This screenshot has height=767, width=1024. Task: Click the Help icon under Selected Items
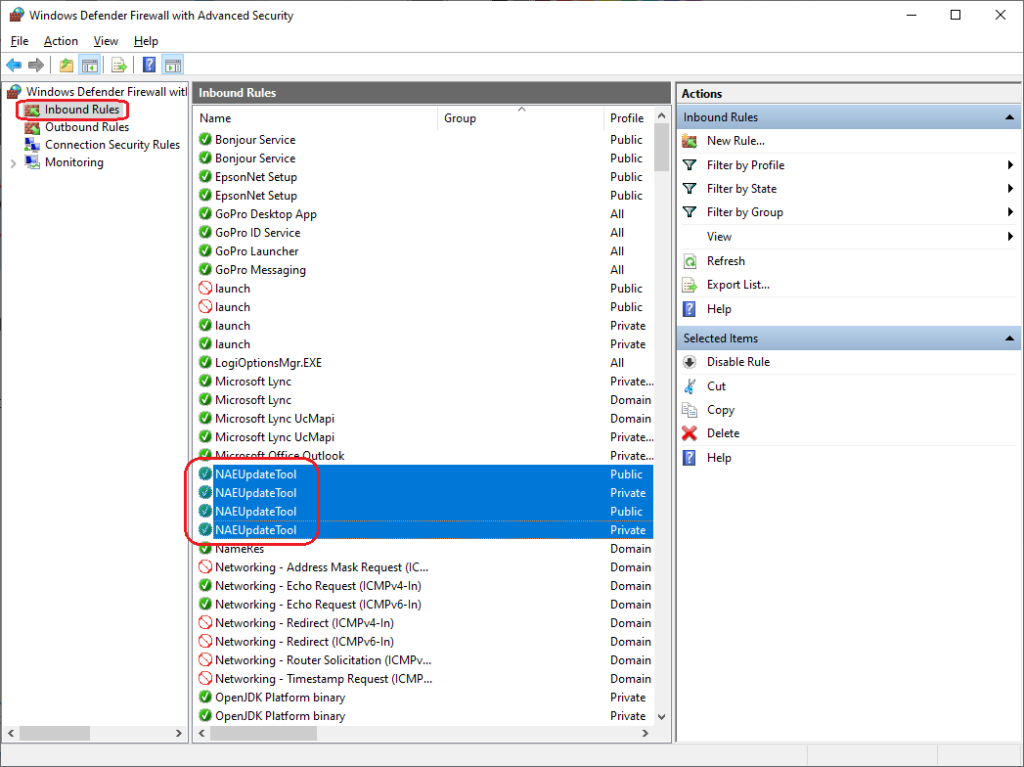click(x=690, y=458)
